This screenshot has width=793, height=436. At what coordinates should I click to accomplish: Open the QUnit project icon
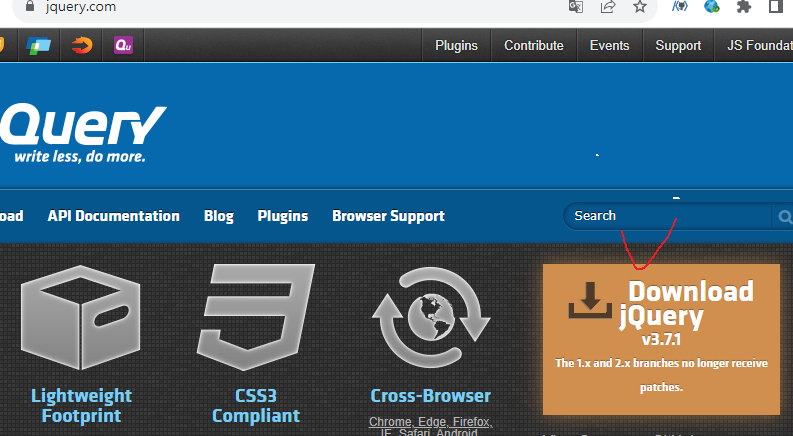123,45
